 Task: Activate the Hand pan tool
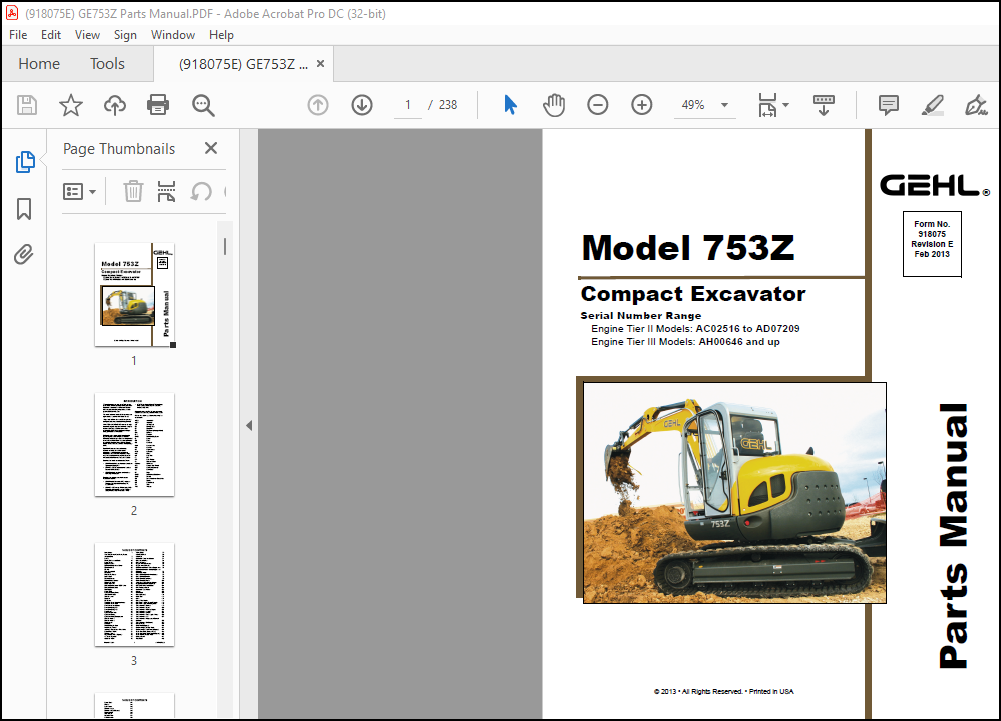point(553,105)
